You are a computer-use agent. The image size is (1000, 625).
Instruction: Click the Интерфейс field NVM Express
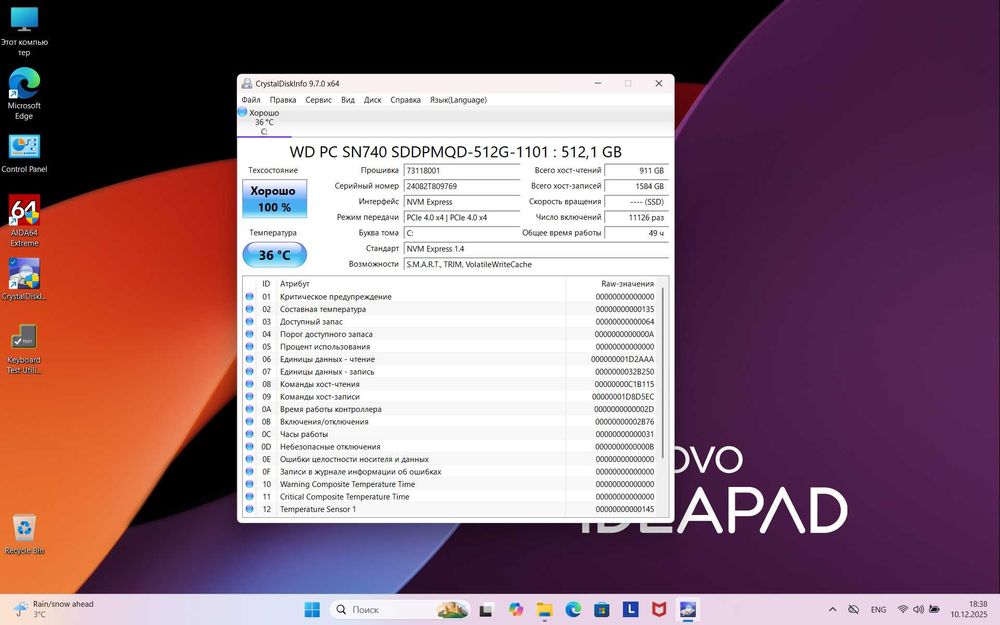point(462,202)
